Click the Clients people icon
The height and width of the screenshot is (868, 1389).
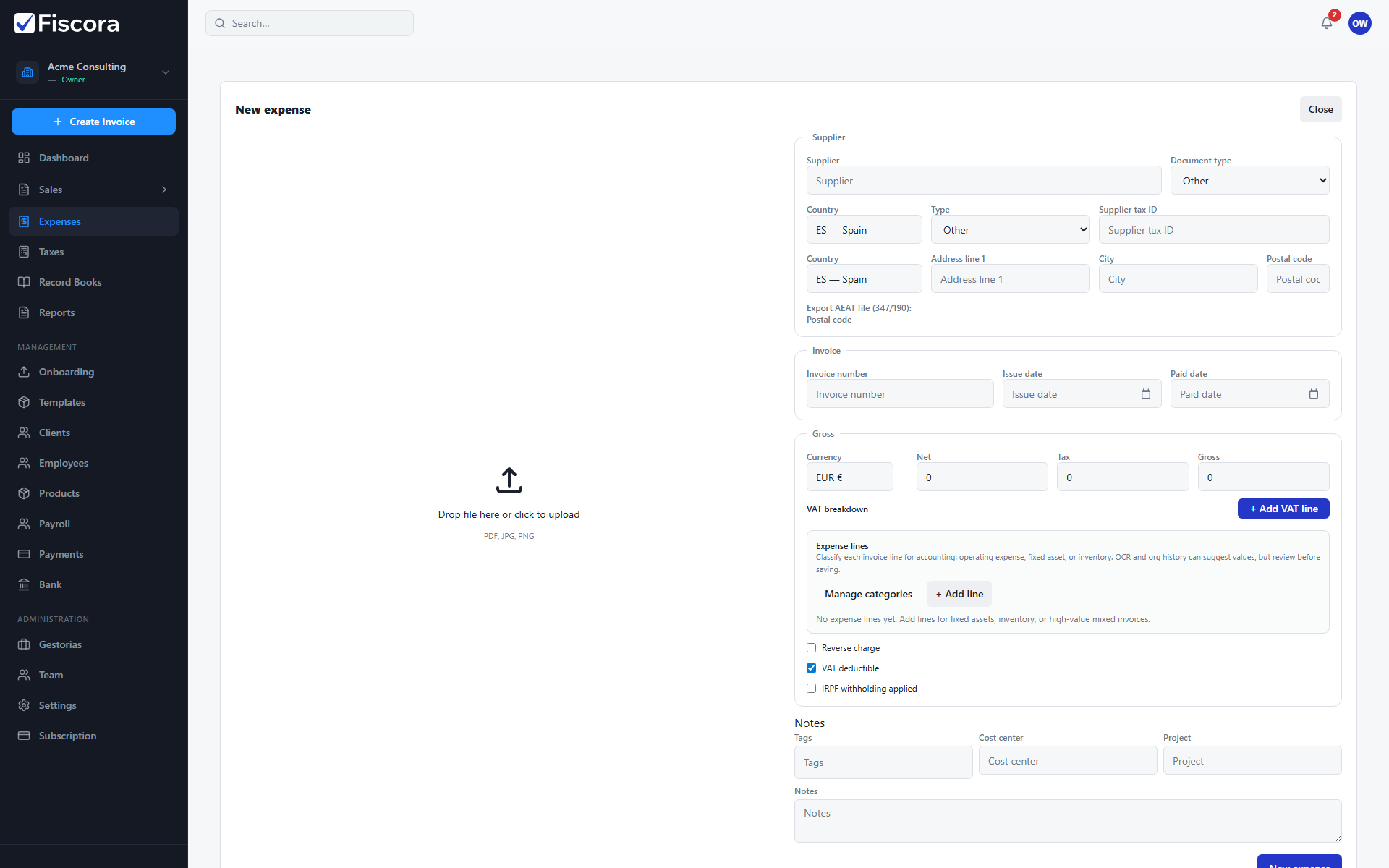click(24, 433)
